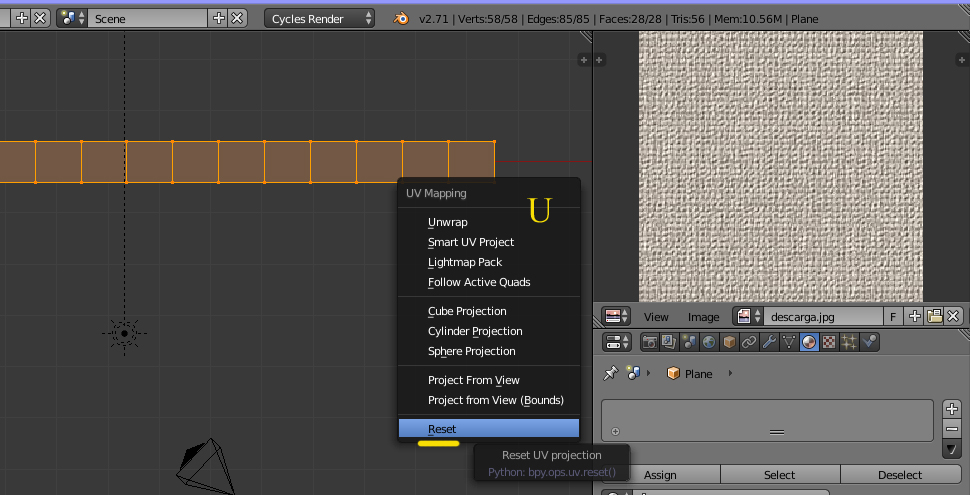
Task: Open the Constraints chain-link tab
Action: click(x=749, y=342)
